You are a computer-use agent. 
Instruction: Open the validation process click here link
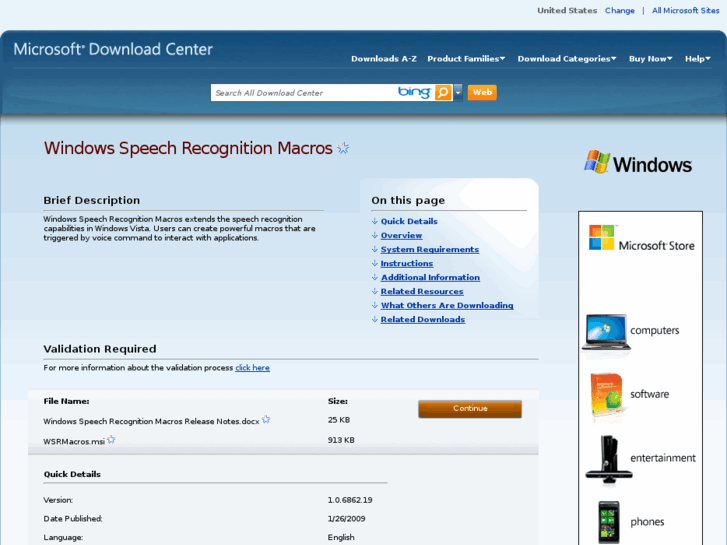click(x=252, y=368)
